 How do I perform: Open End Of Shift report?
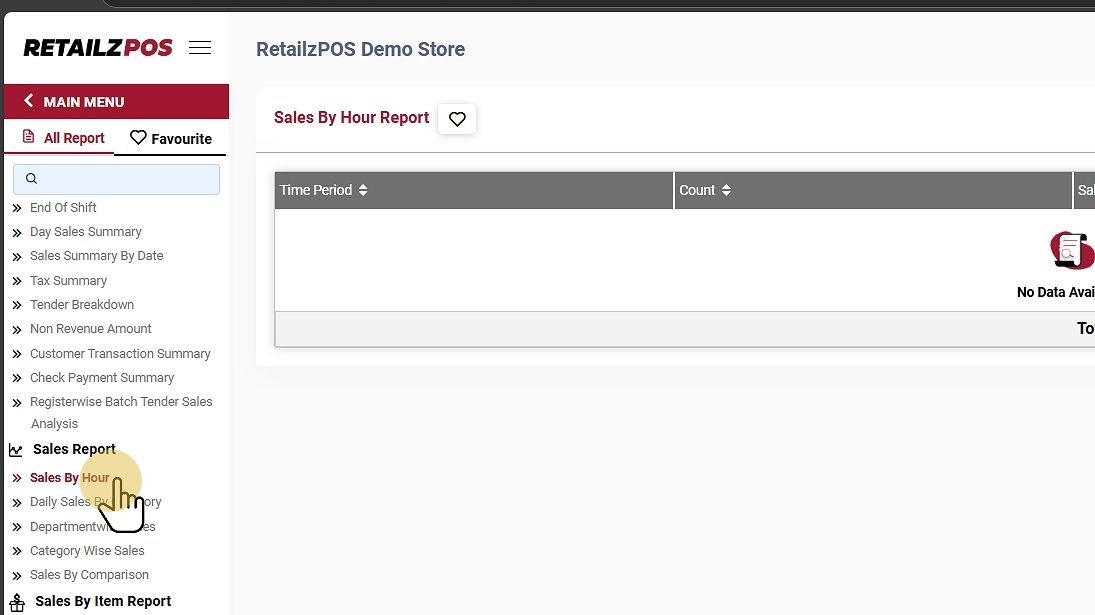tap(63, 207)
